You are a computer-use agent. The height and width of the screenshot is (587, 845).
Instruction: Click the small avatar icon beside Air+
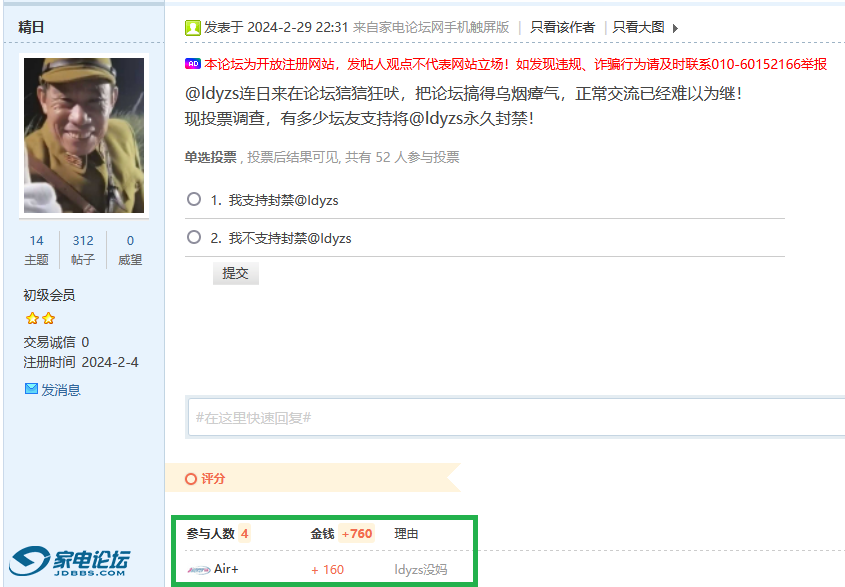199,570
